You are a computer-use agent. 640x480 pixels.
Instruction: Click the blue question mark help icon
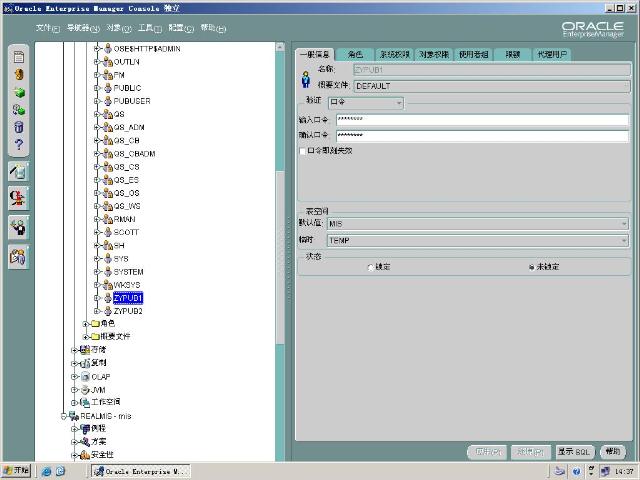(18, 146)
